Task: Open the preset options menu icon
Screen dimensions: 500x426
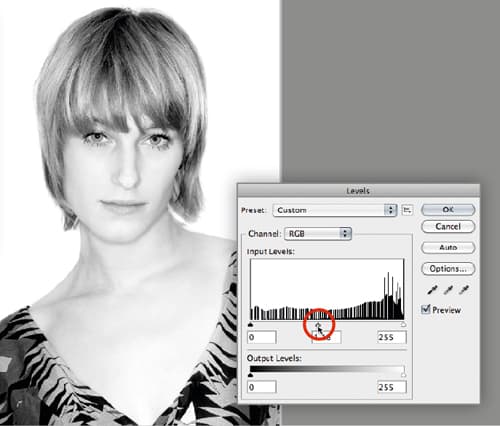Action: 407,210
